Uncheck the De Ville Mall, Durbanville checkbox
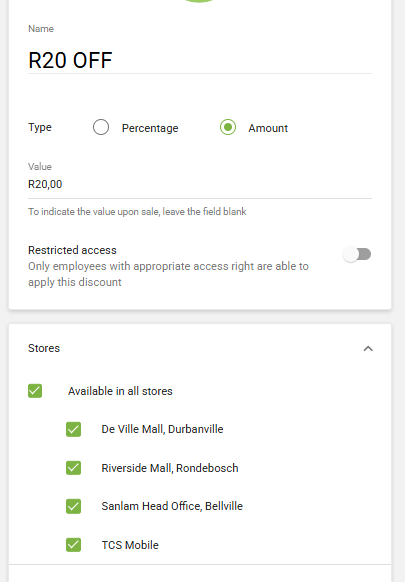Screen dimensions: 405x582 coord(74,429)
